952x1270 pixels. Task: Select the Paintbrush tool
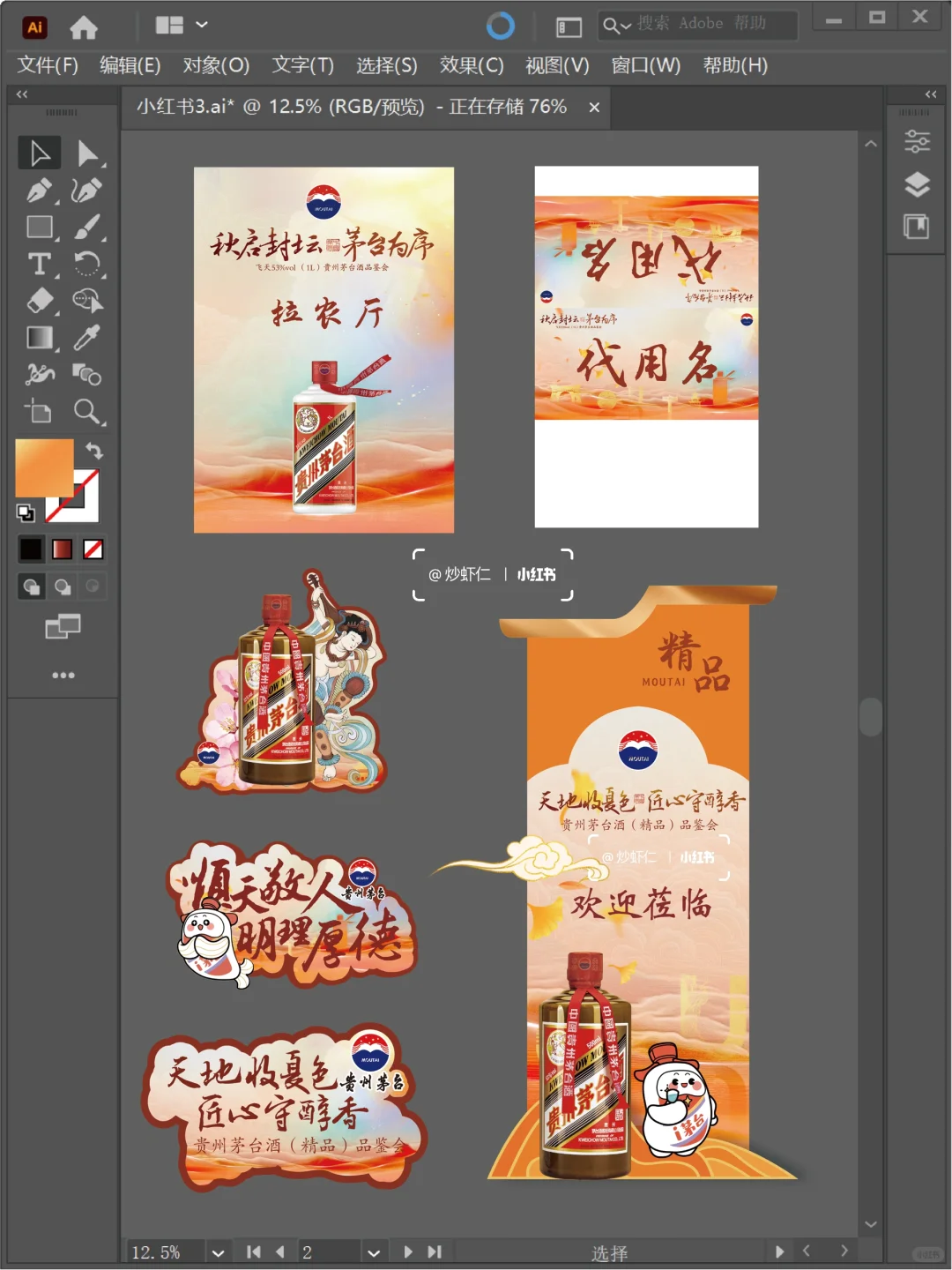coord(86,228)
